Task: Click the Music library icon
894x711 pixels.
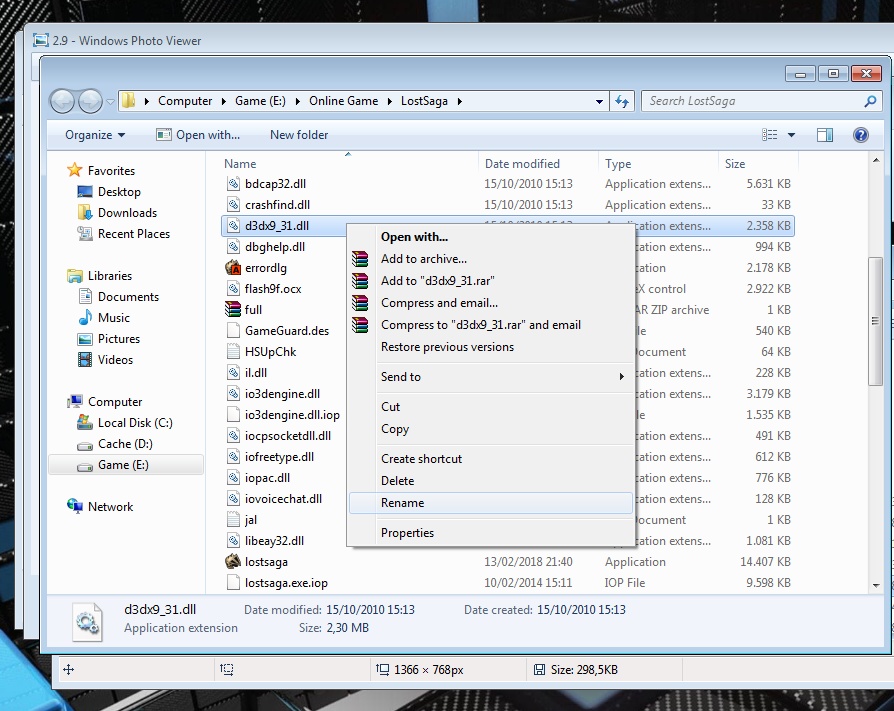Action: tap(85, 318)
